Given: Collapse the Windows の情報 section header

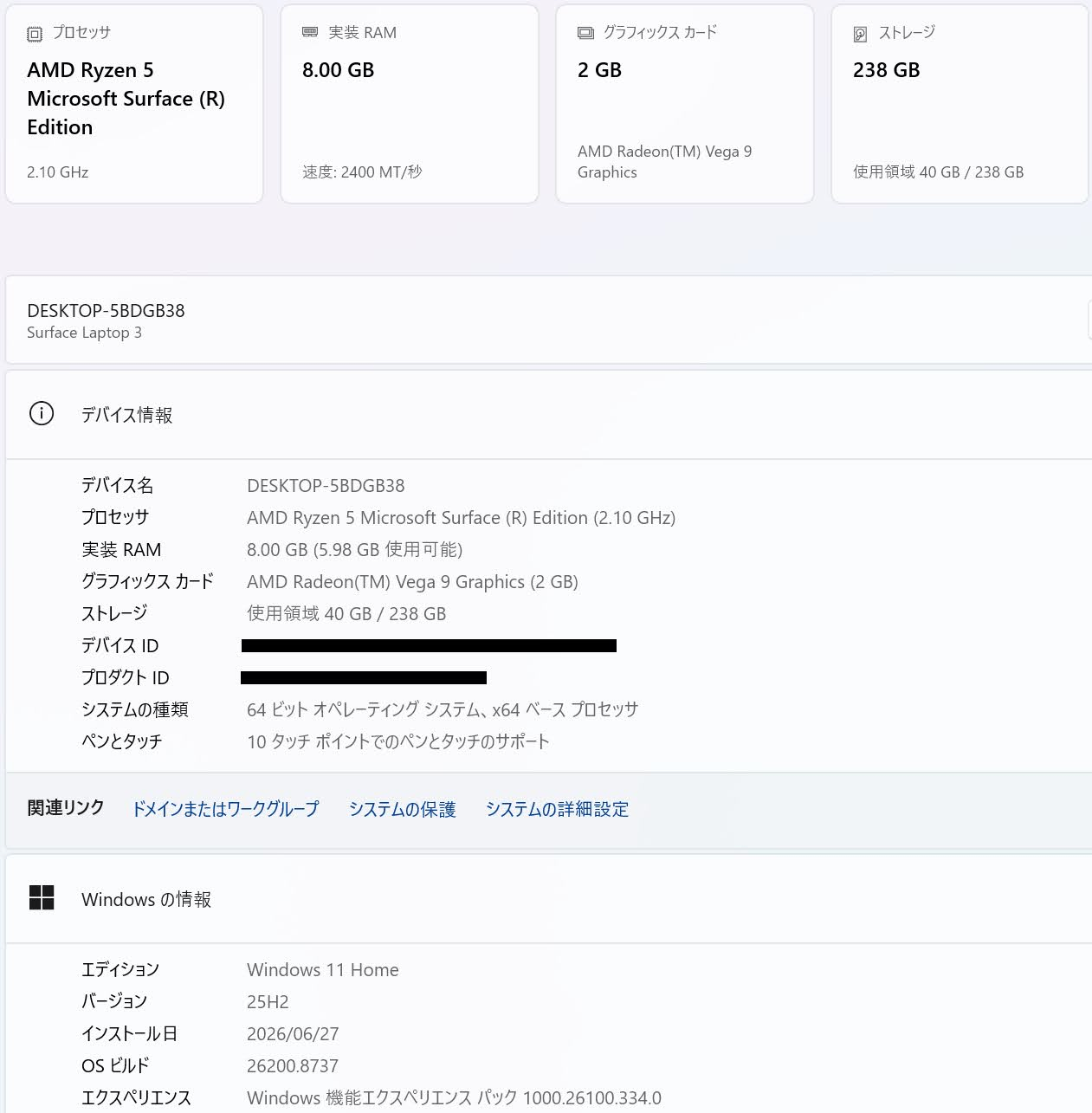Looking at the screenshot, I should [549, 899].
